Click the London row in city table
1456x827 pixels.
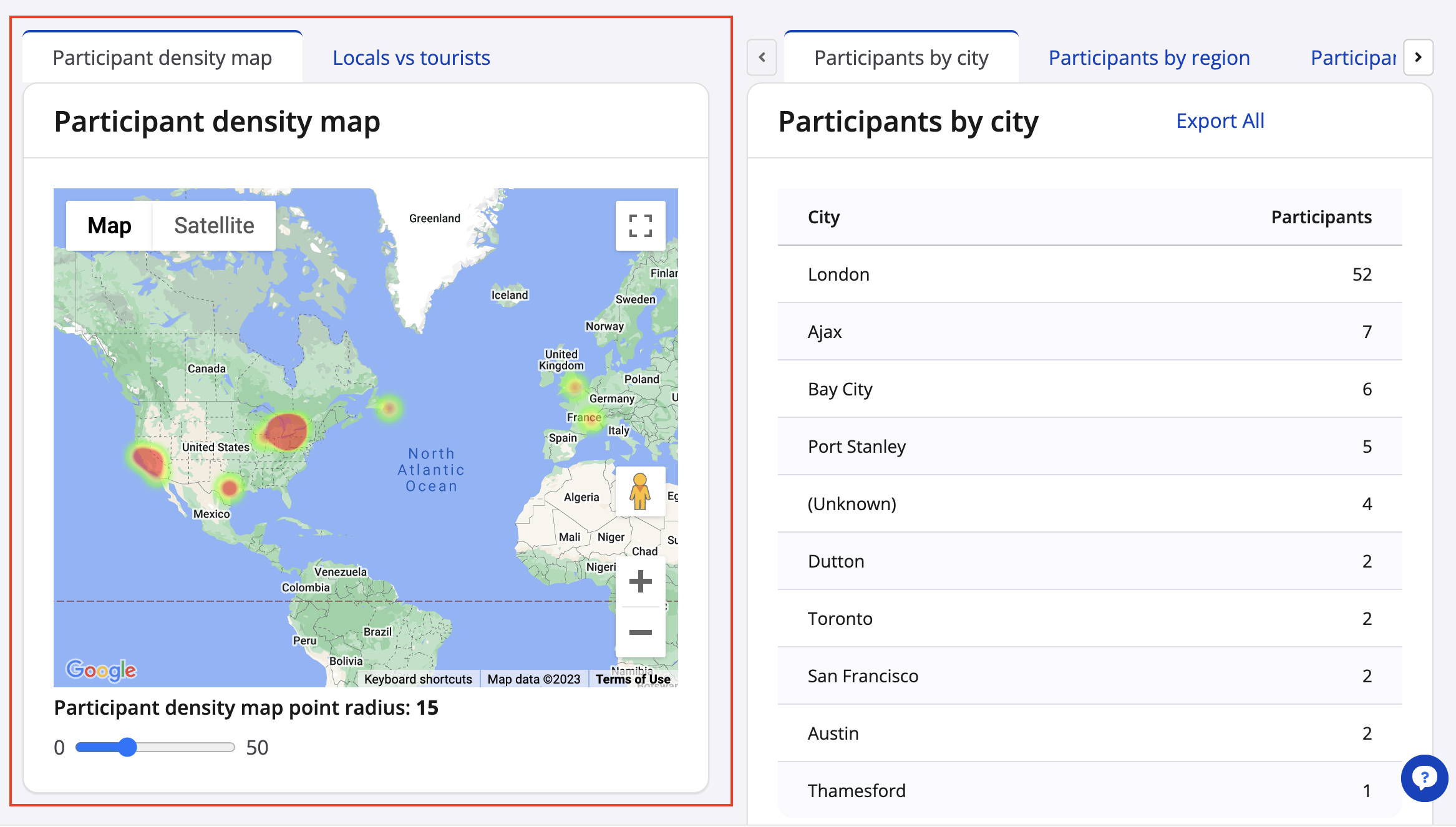coord(1089,274)
